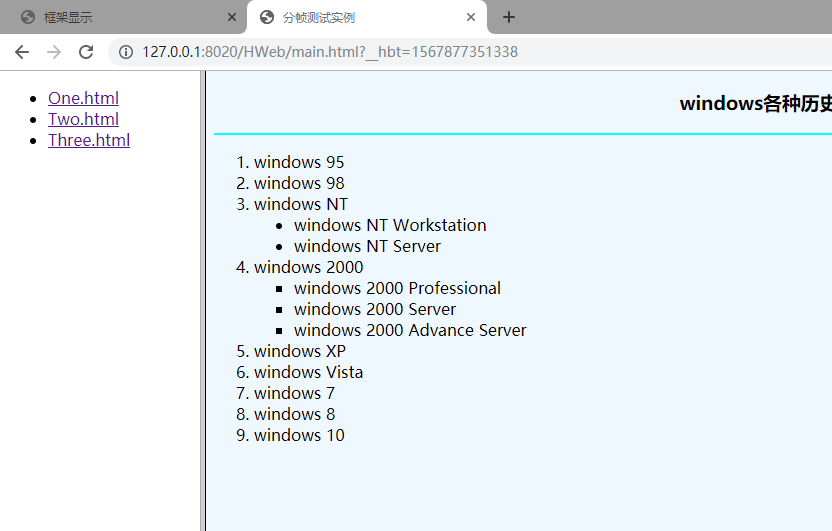Click the vertical frame divider
This screenshot has width=832, height=531.
click(203, 300)
